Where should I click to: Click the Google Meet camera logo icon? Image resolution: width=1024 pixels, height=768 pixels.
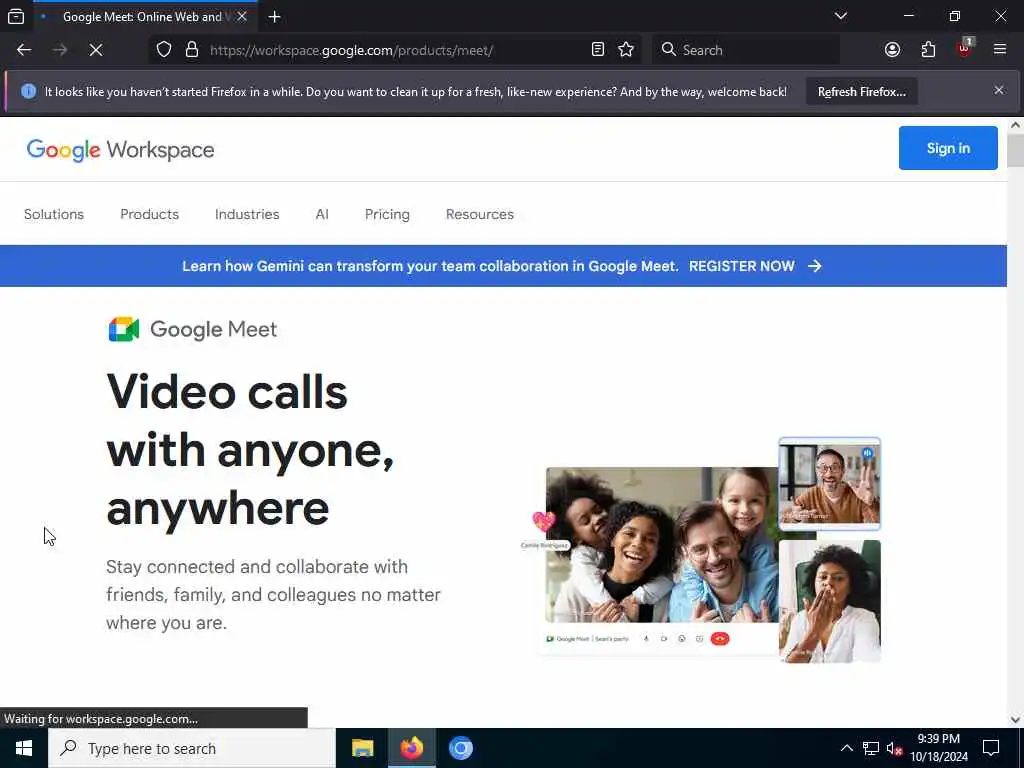tap(124, 329)
